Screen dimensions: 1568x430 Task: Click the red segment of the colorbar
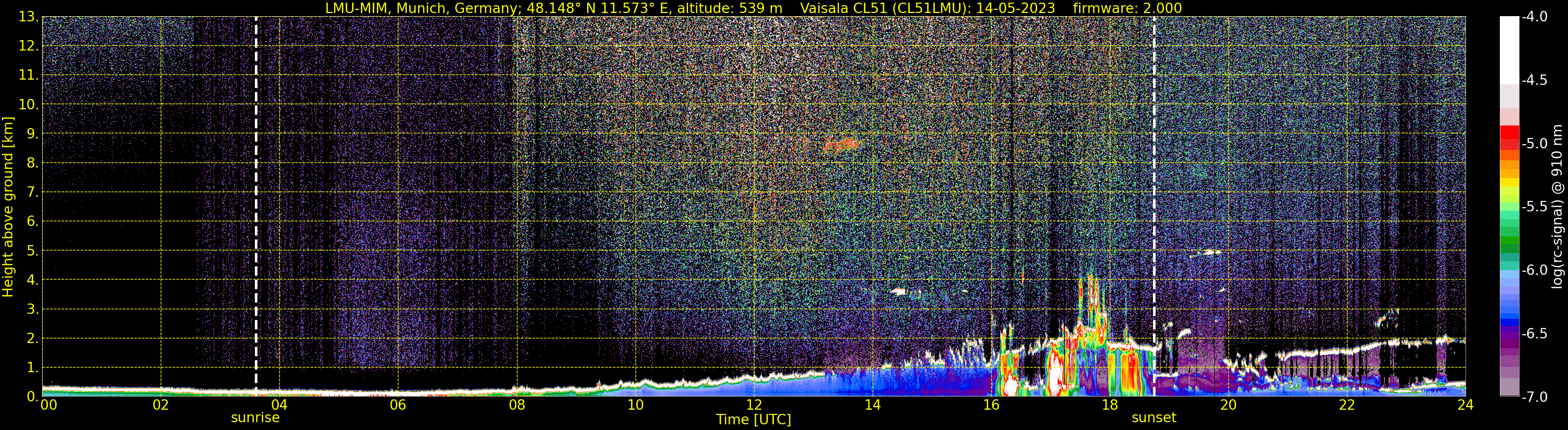(1510, 133)
